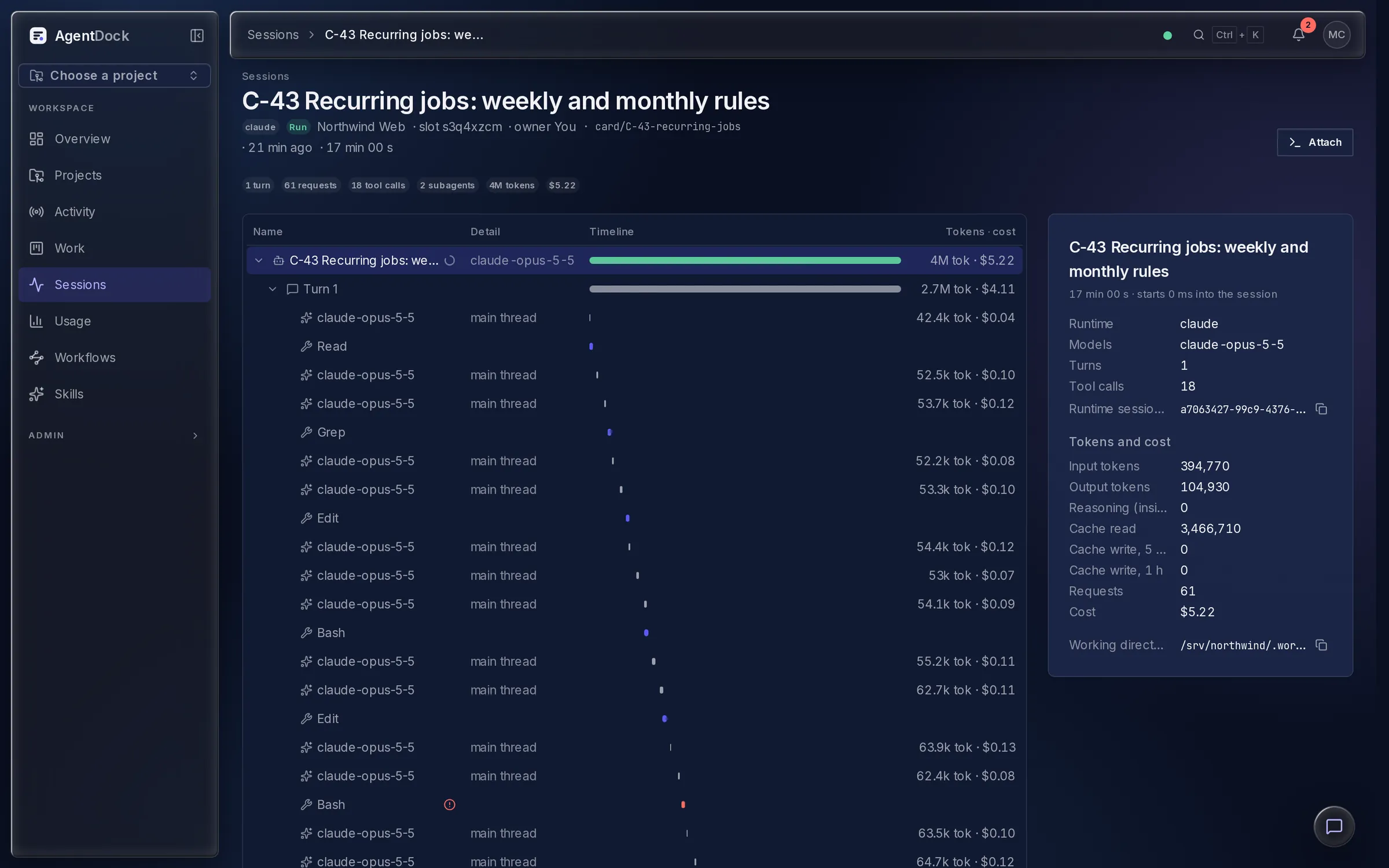Click the Usage bar chart icon
Image resolution: width=1389 pixels, height=868 pixels.
coord(36,321)
